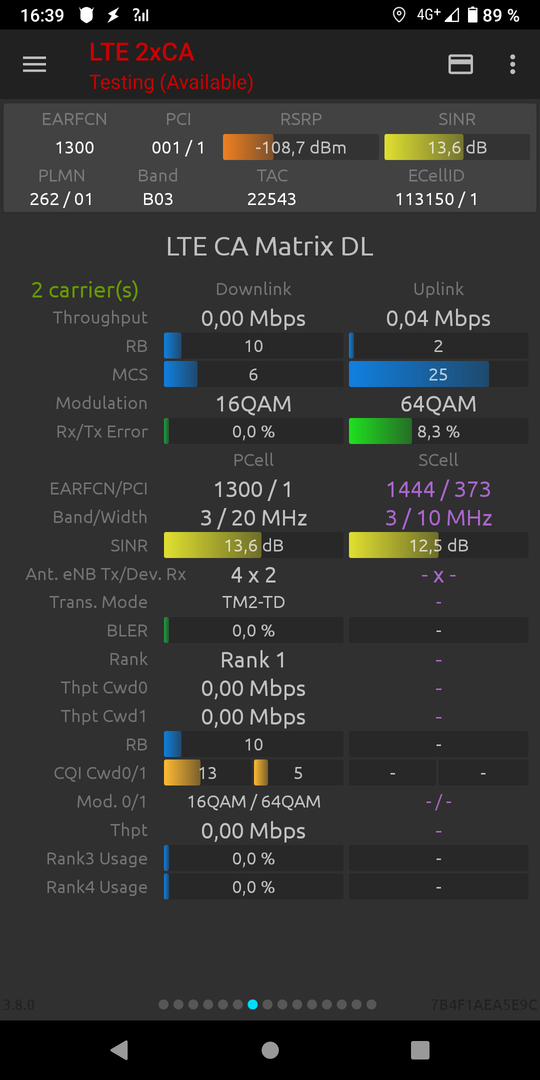
Task: Tap the yellow SINR 13,6 dB header bar
Action: [x=457, y=147]
